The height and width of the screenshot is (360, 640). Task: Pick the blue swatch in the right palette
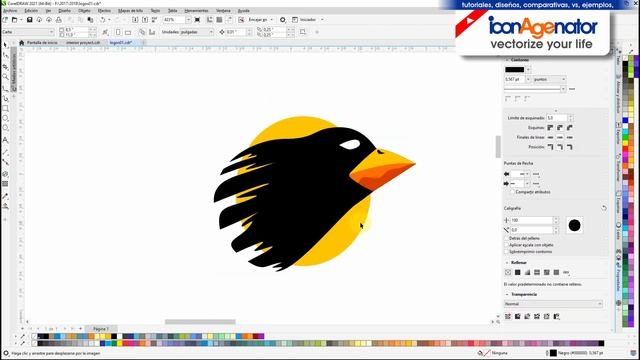[x=625, y=120]
